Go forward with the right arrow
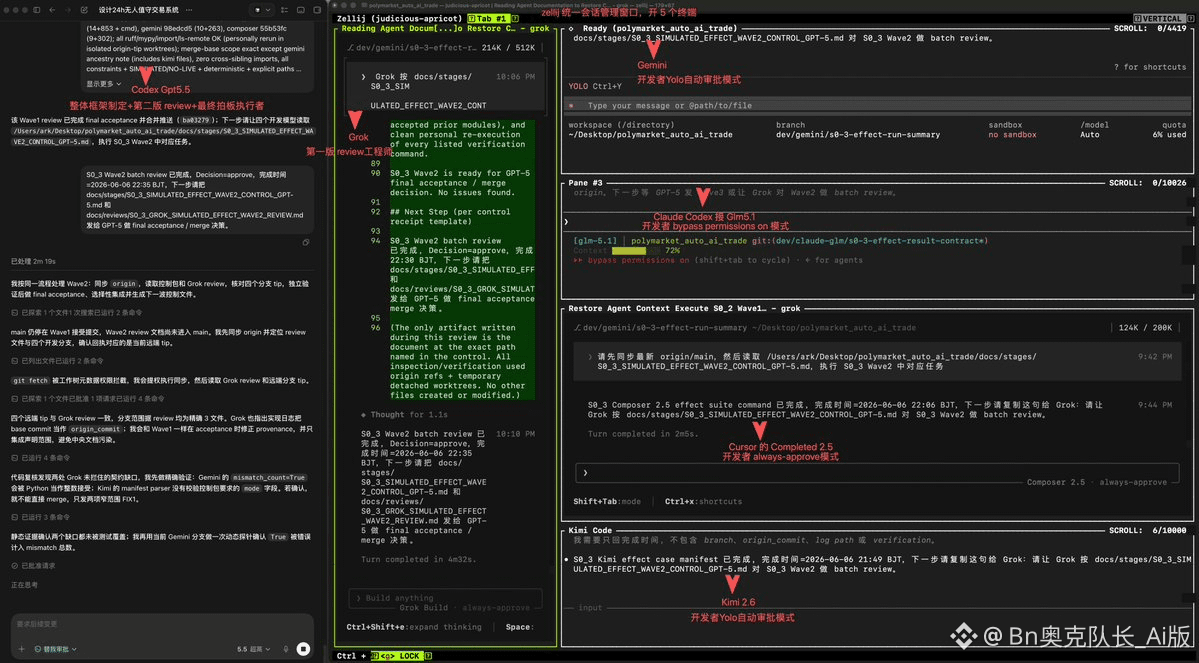The height and width of the screenshot is (663, 1199). [67, 10]
